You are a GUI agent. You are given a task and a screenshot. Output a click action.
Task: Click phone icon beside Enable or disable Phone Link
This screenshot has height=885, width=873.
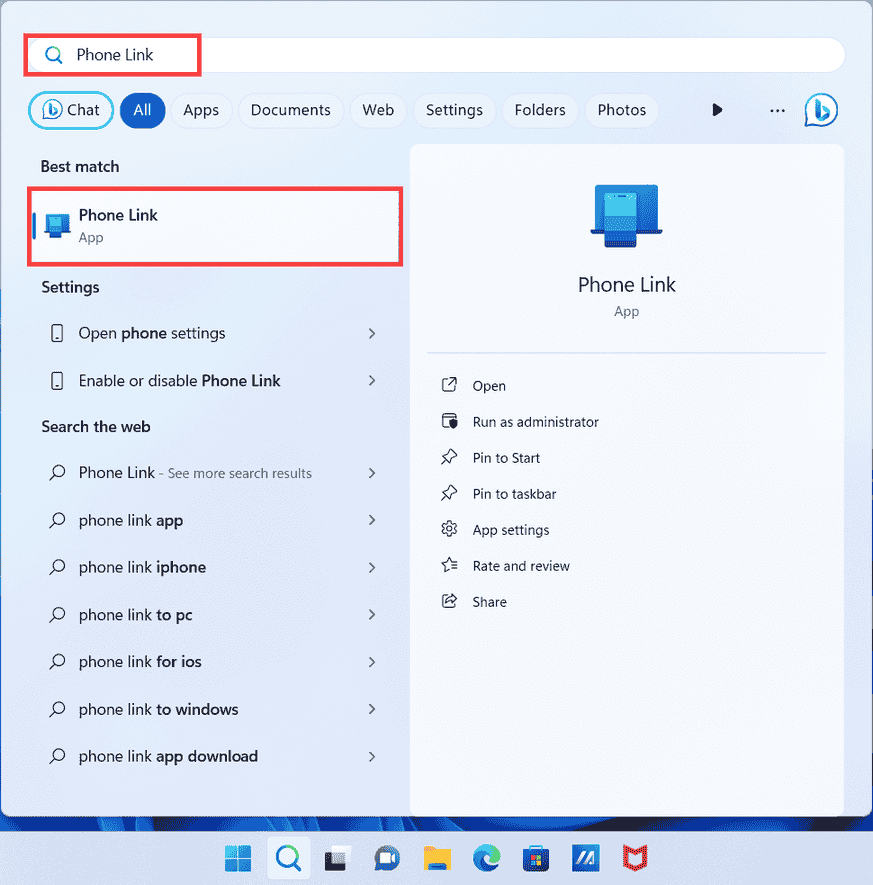57,381
